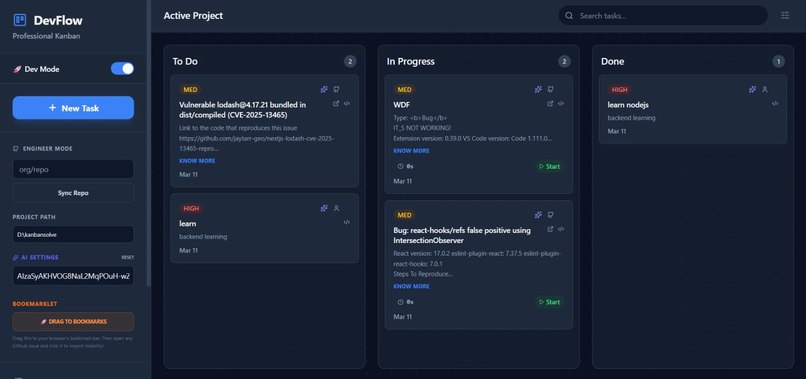Click the 'Mar 11' date on the 'learn nodejs' card
Viewport: 806px width, 379px height.
[x=617, y=131]
